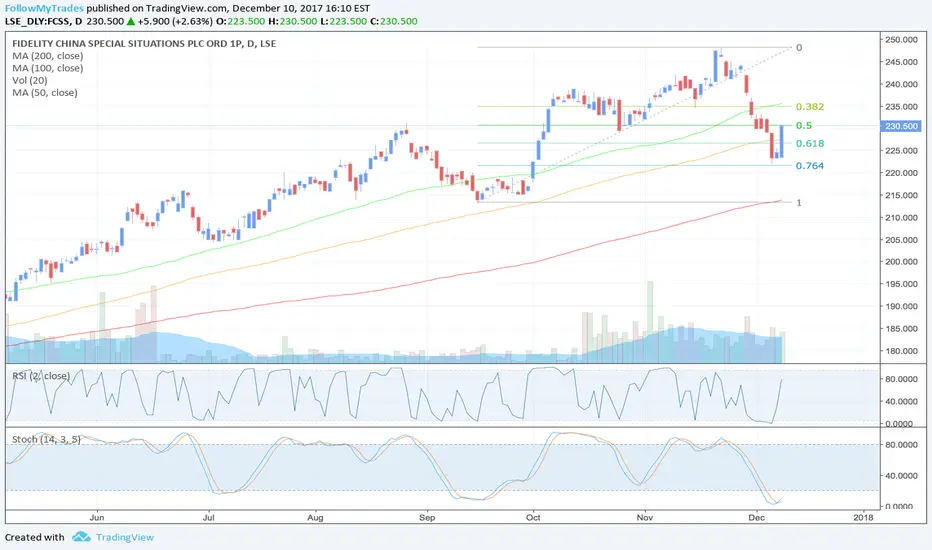This screenshot has width=932, height=550.
Task: Open the FollowMyTrades author link
Action: coord(44,8)
